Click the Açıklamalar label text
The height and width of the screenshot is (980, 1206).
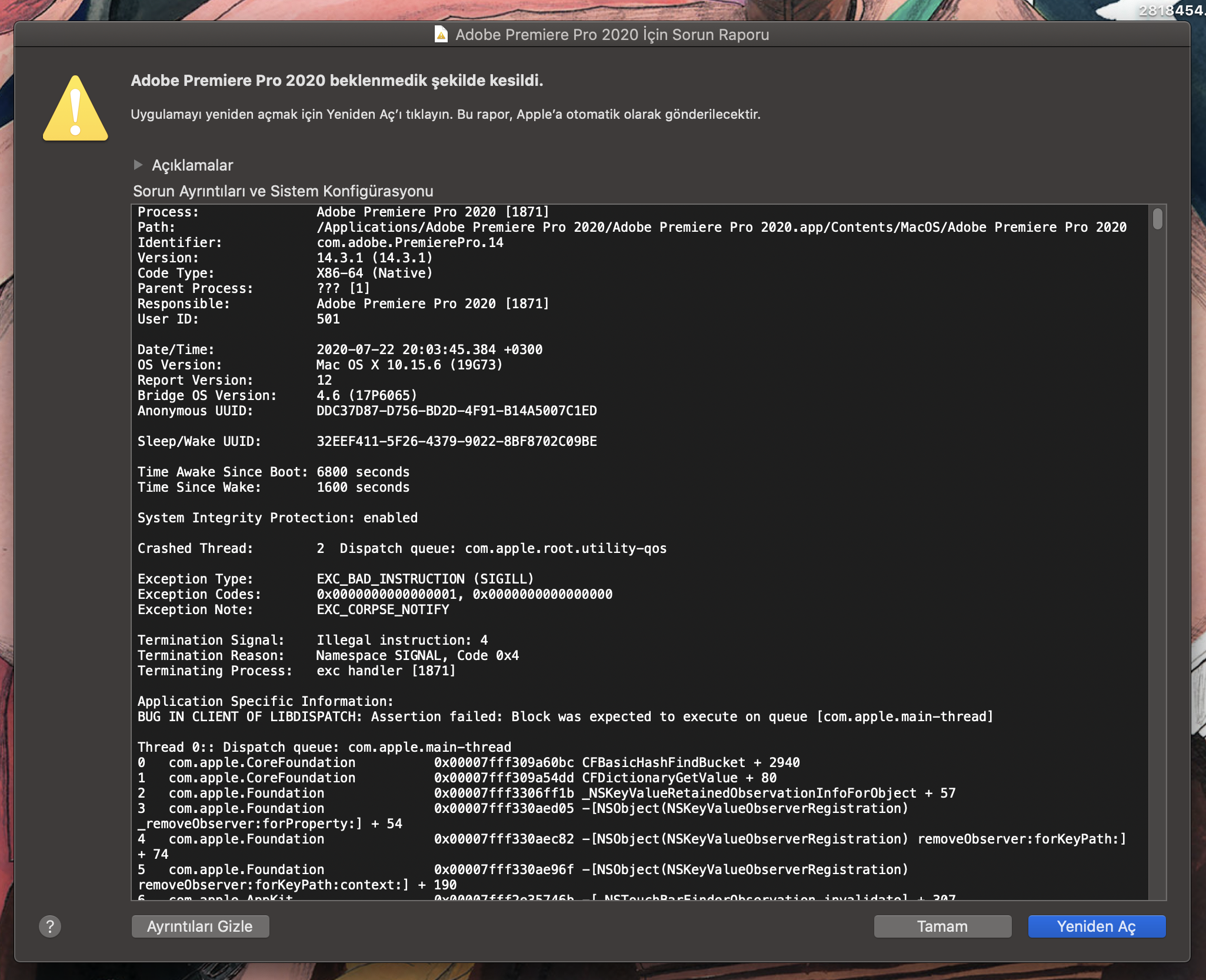coord(192,165)
